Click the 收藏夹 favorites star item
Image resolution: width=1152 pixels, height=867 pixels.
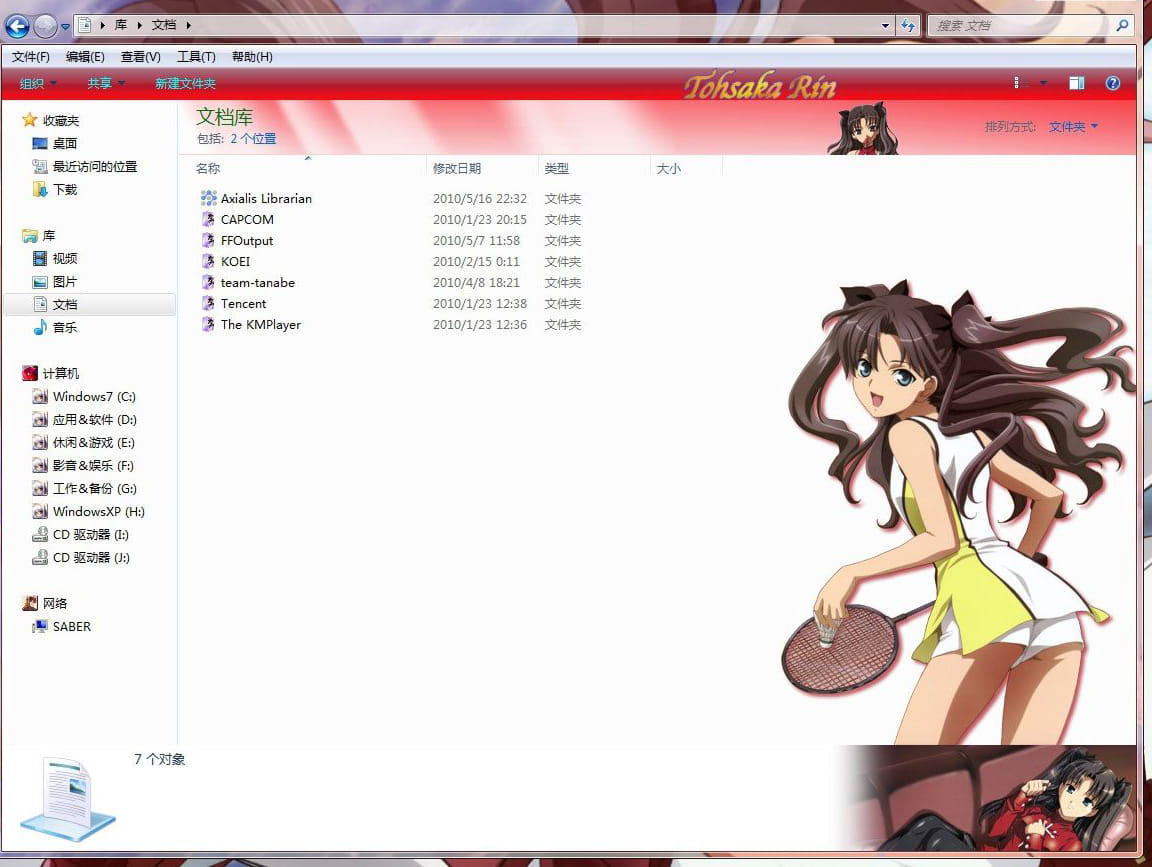[60, 119]
